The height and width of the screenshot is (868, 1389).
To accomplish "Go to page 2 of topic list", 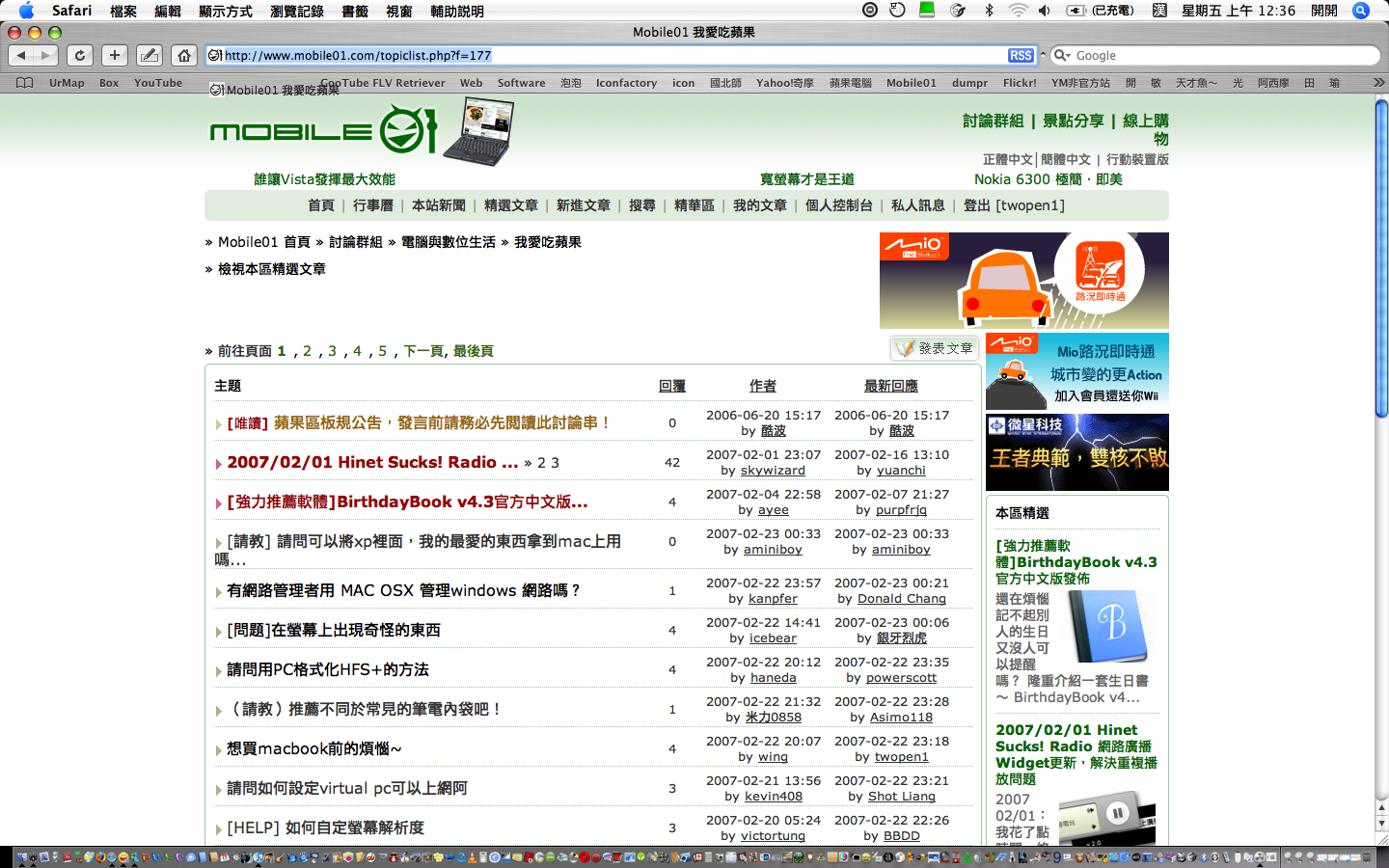I will (307, 351).
